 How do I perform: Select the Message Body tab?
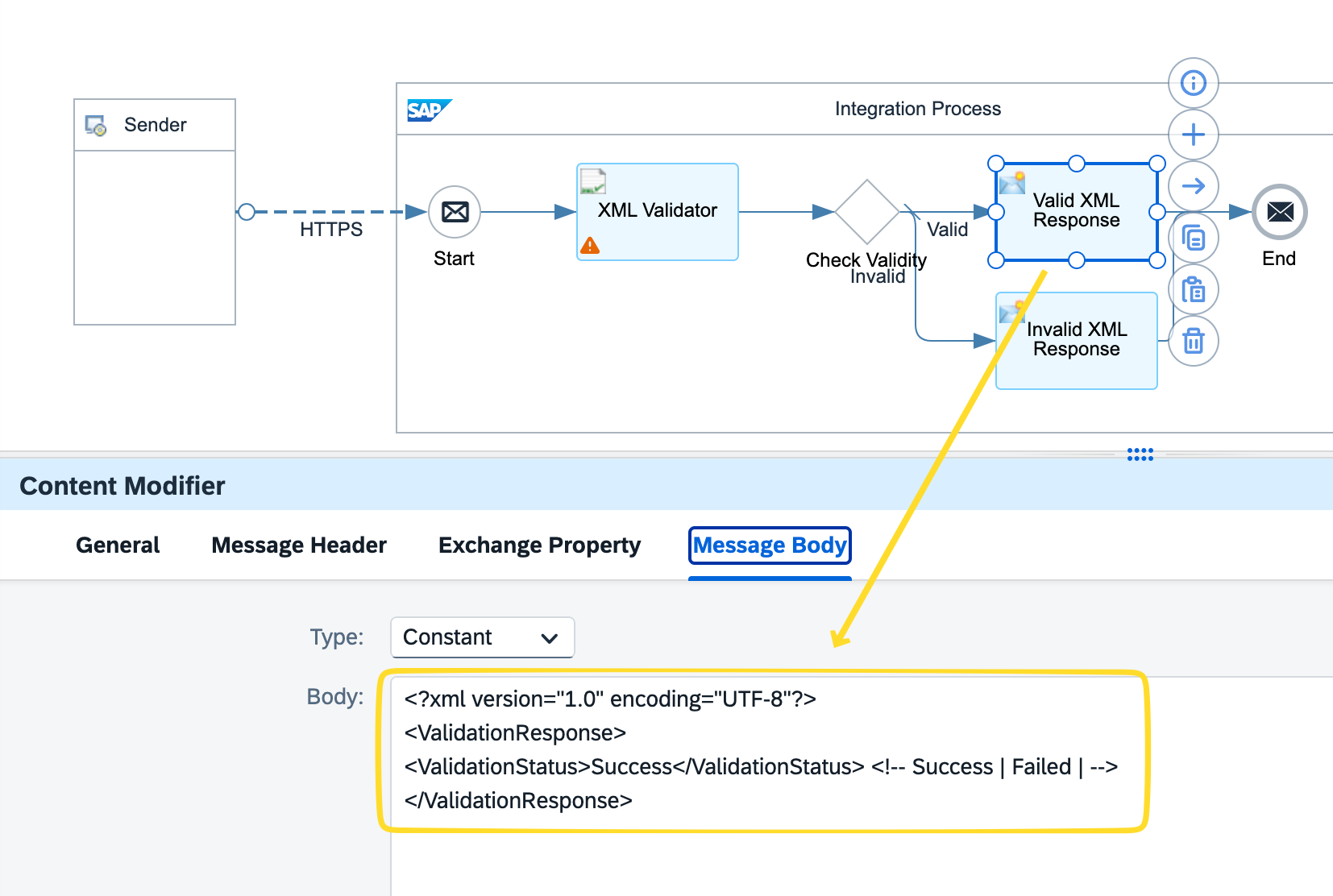point(769,545)
